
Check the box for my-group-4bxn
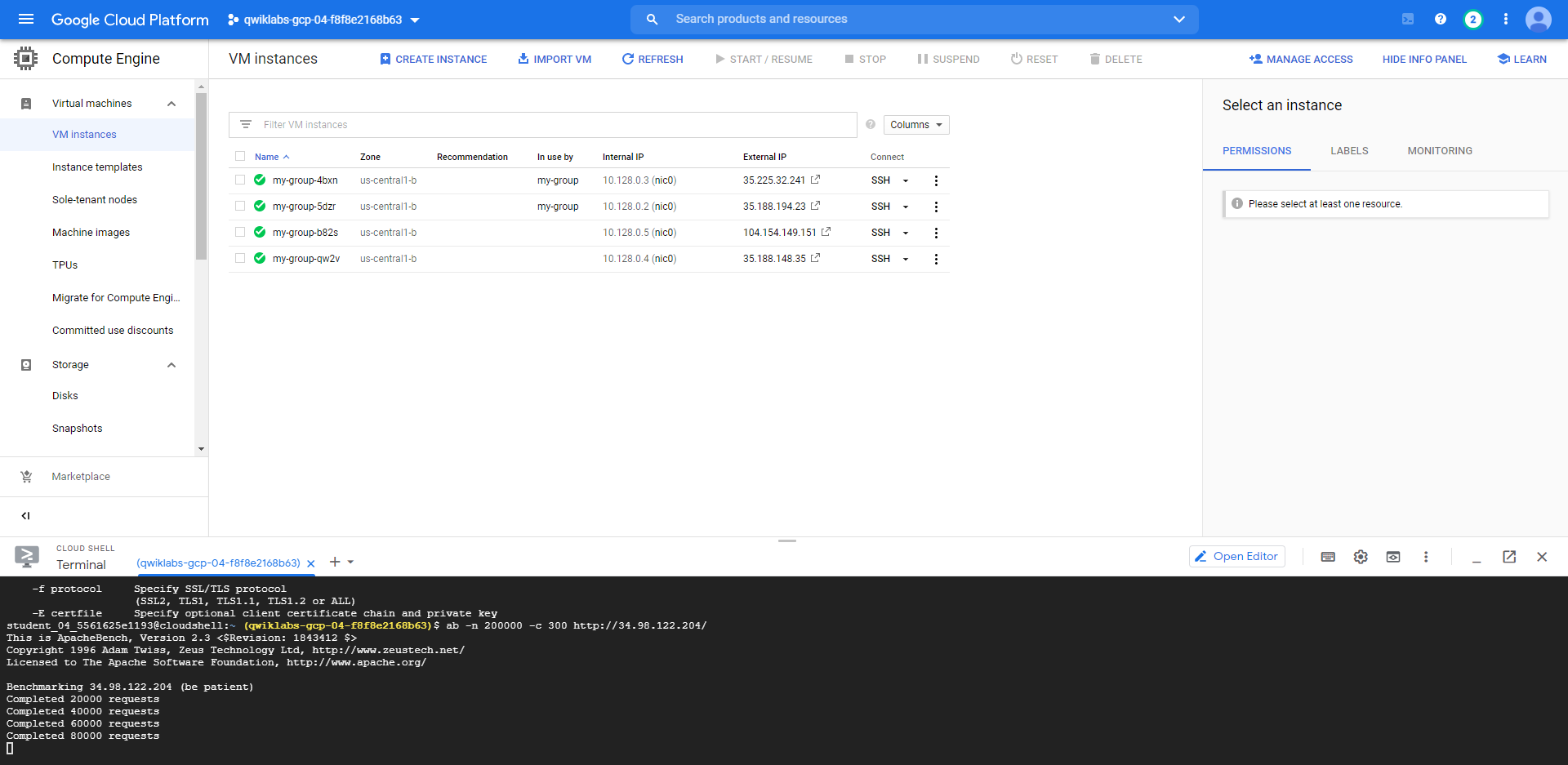tap(240, 180)
